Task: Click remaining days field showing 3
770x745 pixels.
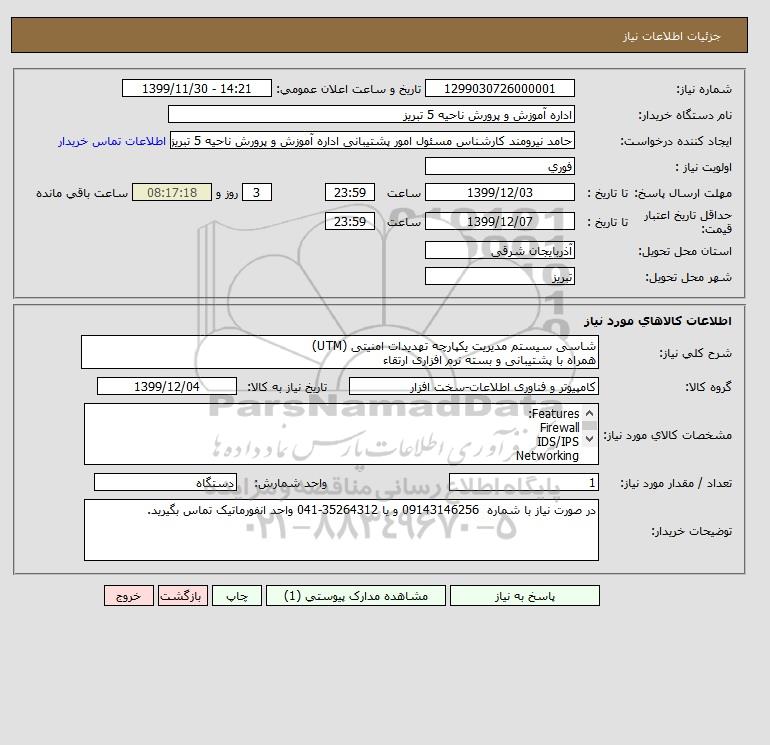Action: coord(257,193)
